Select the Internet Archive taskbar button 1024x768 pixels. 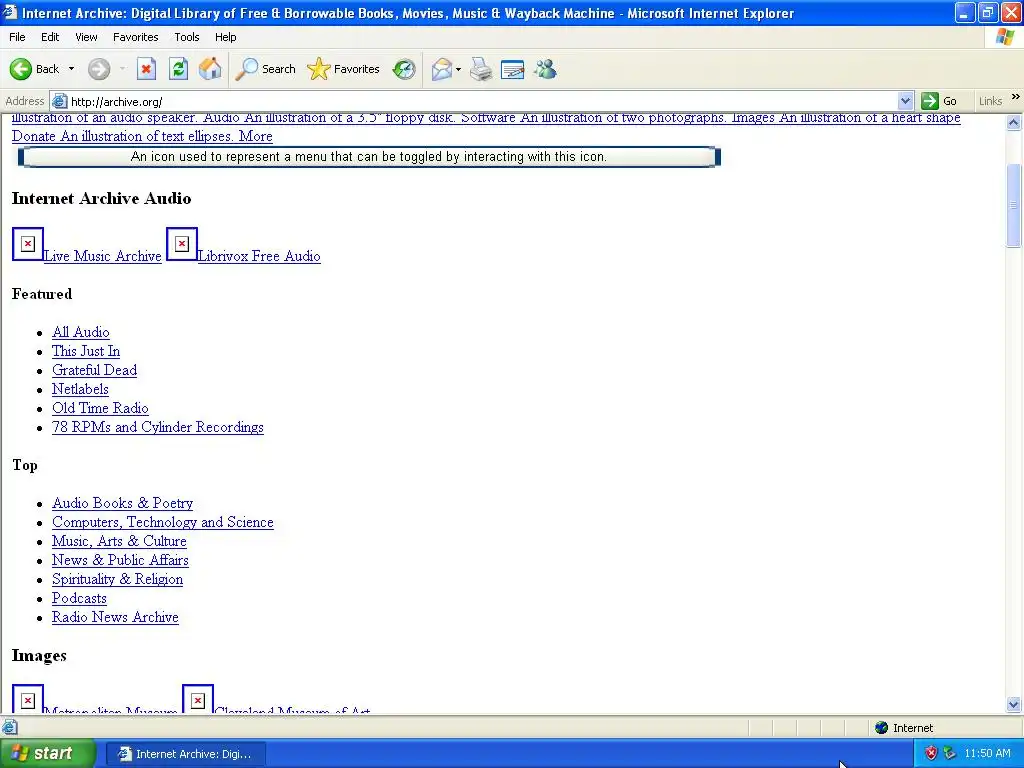185,754
